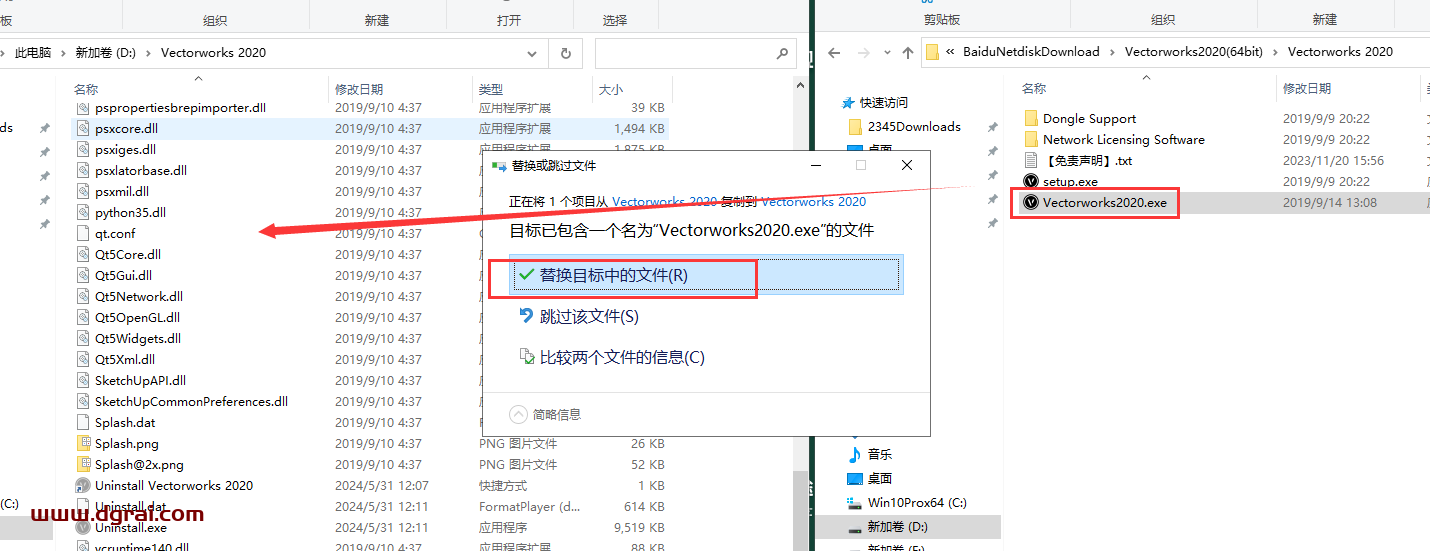This screenshot has height=551, width=1430.
Task: Select Vectorworks2020.exe in right window
Action: (1104, 202)
